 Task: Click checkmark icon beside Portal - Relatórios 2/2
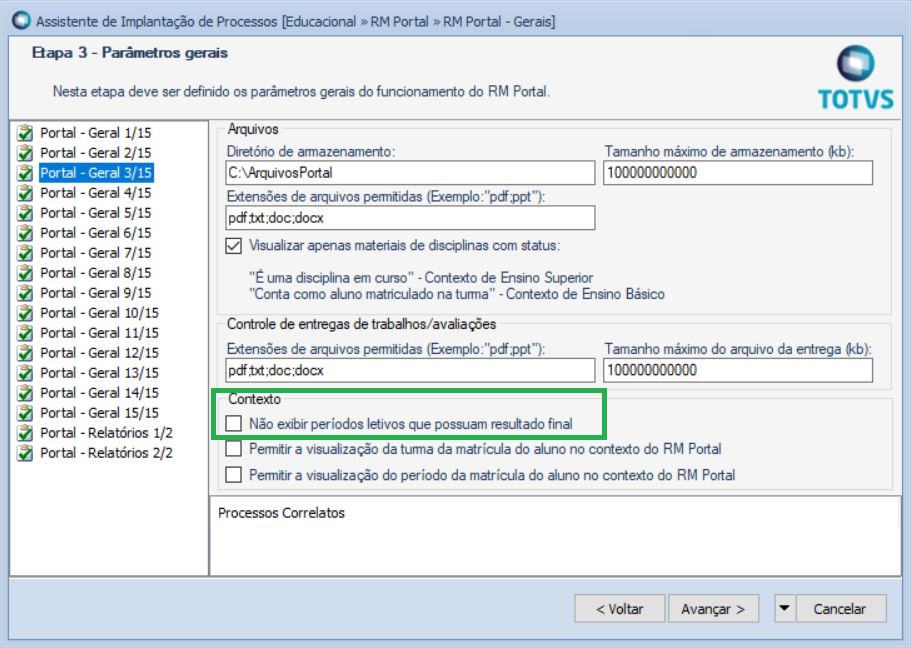click(x=25, y=453)
